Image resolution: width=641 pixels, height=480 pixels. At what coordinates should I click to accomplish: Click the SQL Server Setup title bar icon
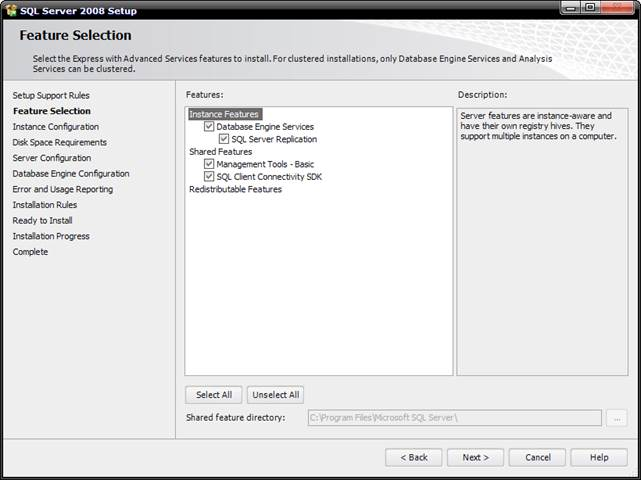(x=11, y=9)
